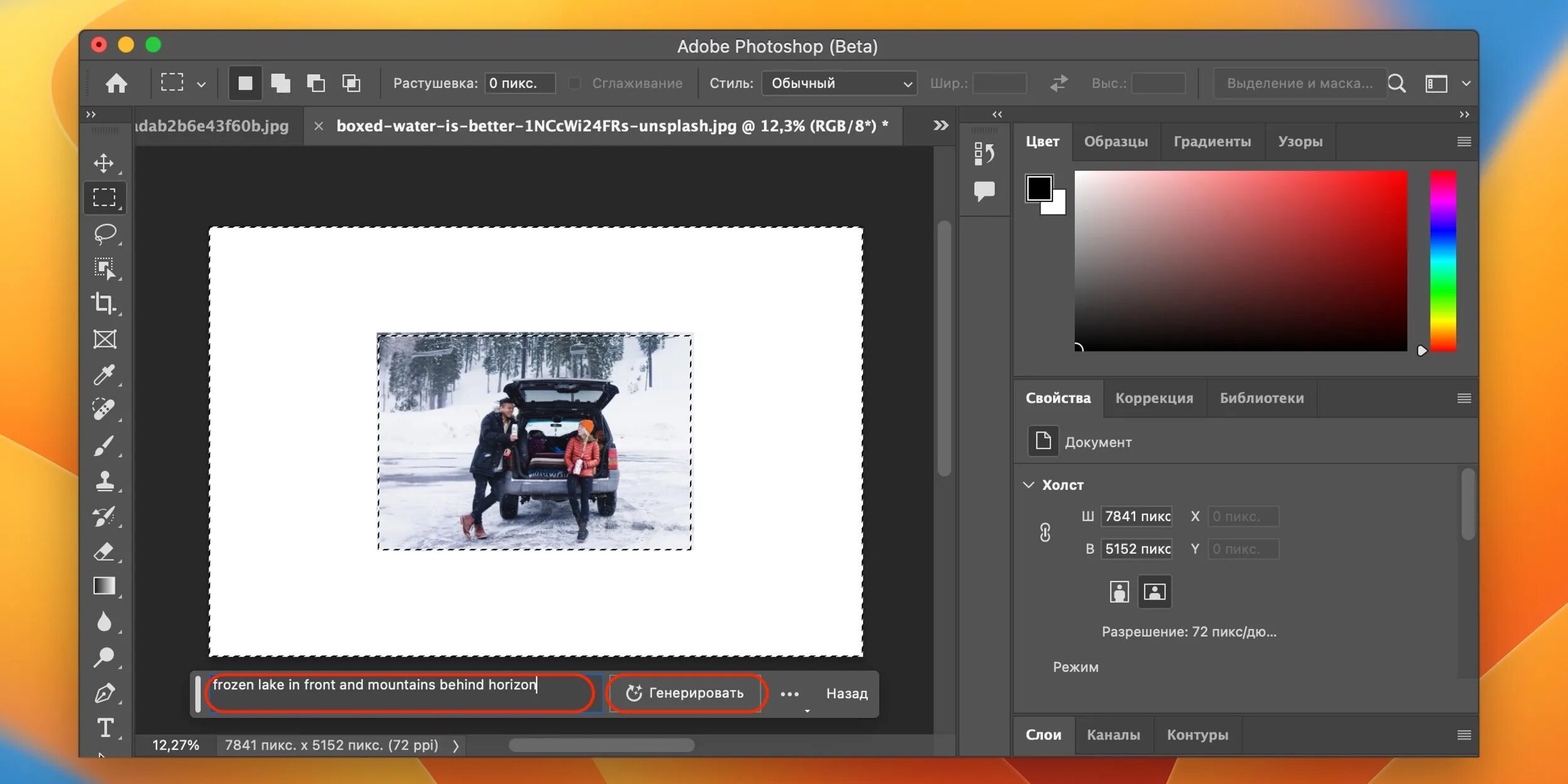The width and height of the screenshot is (1568, 784).
Task: Click the Растушевка value field
Action: 520,83
